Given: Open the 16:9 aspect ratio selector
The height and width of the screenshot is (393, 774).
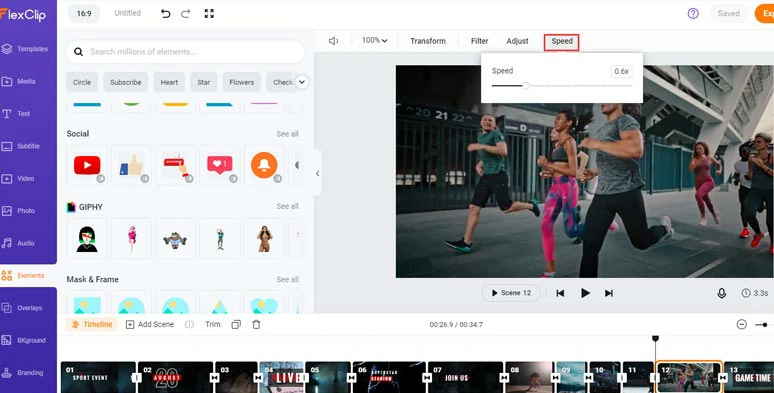Looking at the screenshot, I should [x=84, y=13].
